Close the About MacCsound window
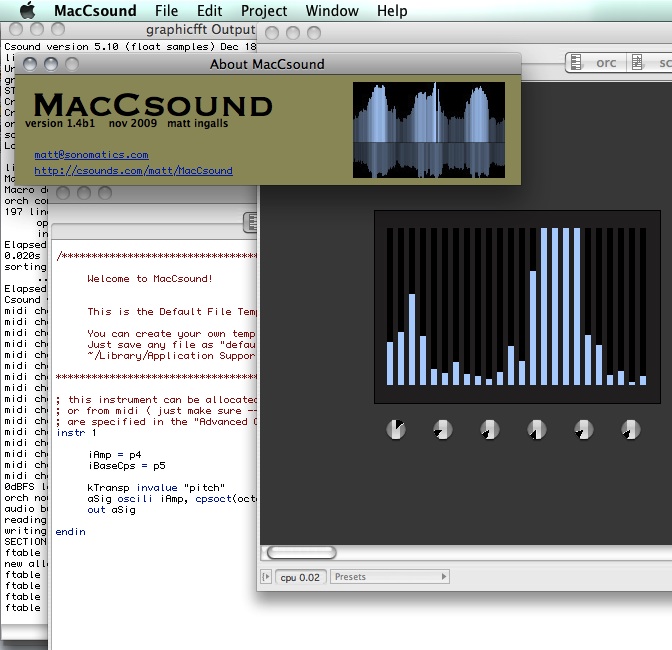Viewport: 672px width, 650px height. [30, 64]
